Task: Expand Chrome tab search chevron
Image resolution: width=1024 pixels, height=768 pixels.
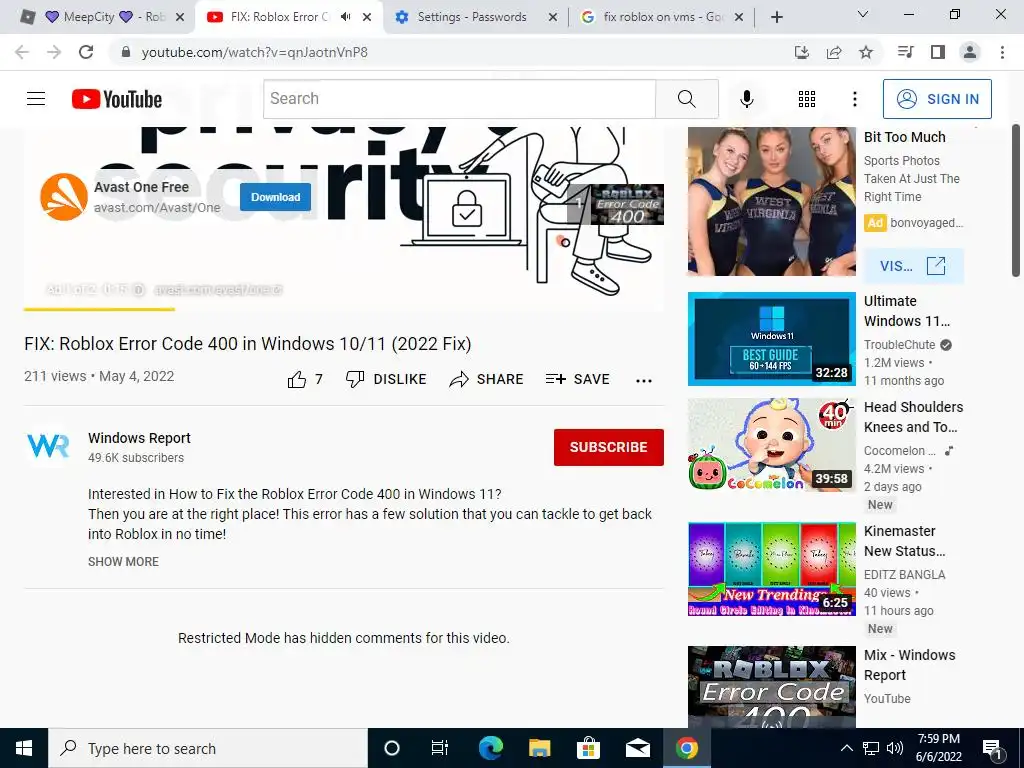Action: (x=863, y=14)
